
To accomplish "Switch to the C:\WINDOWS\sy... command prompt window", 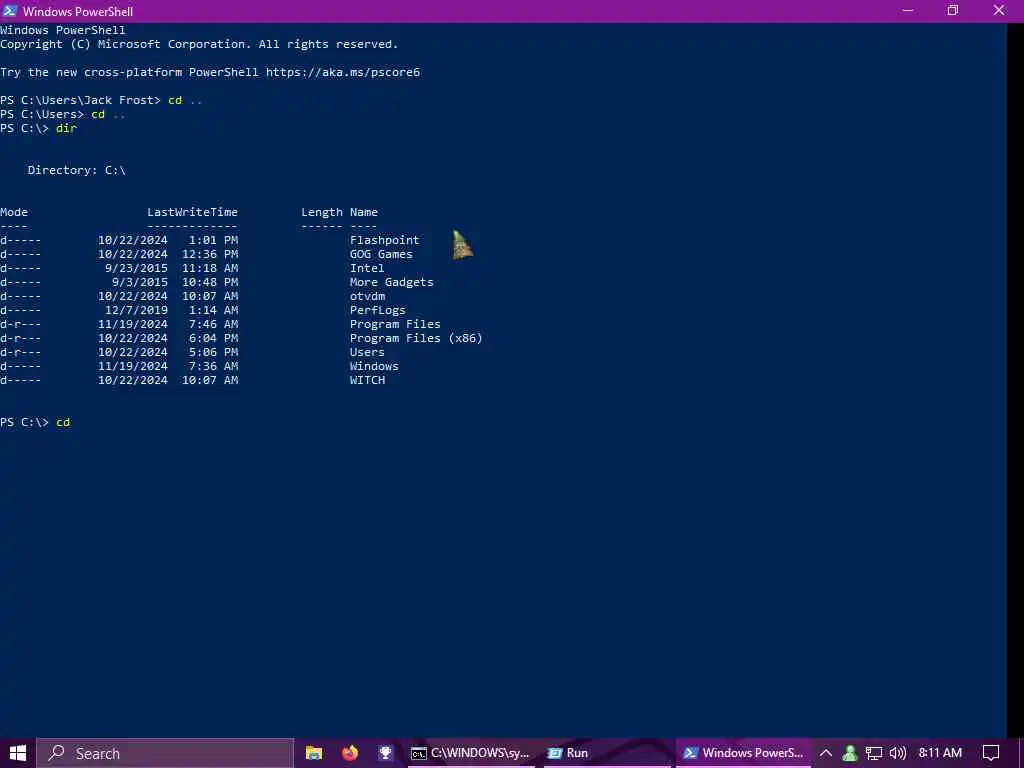I will point(470,753).
